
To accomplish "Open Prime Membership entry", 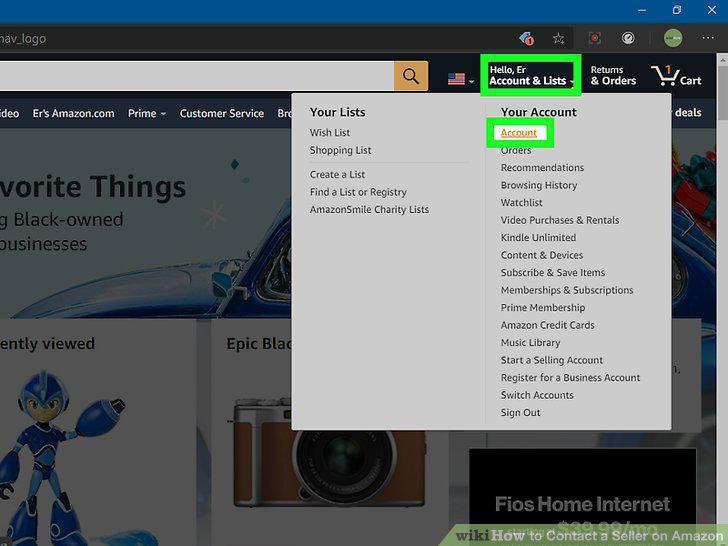I will (x=543, y=308).
